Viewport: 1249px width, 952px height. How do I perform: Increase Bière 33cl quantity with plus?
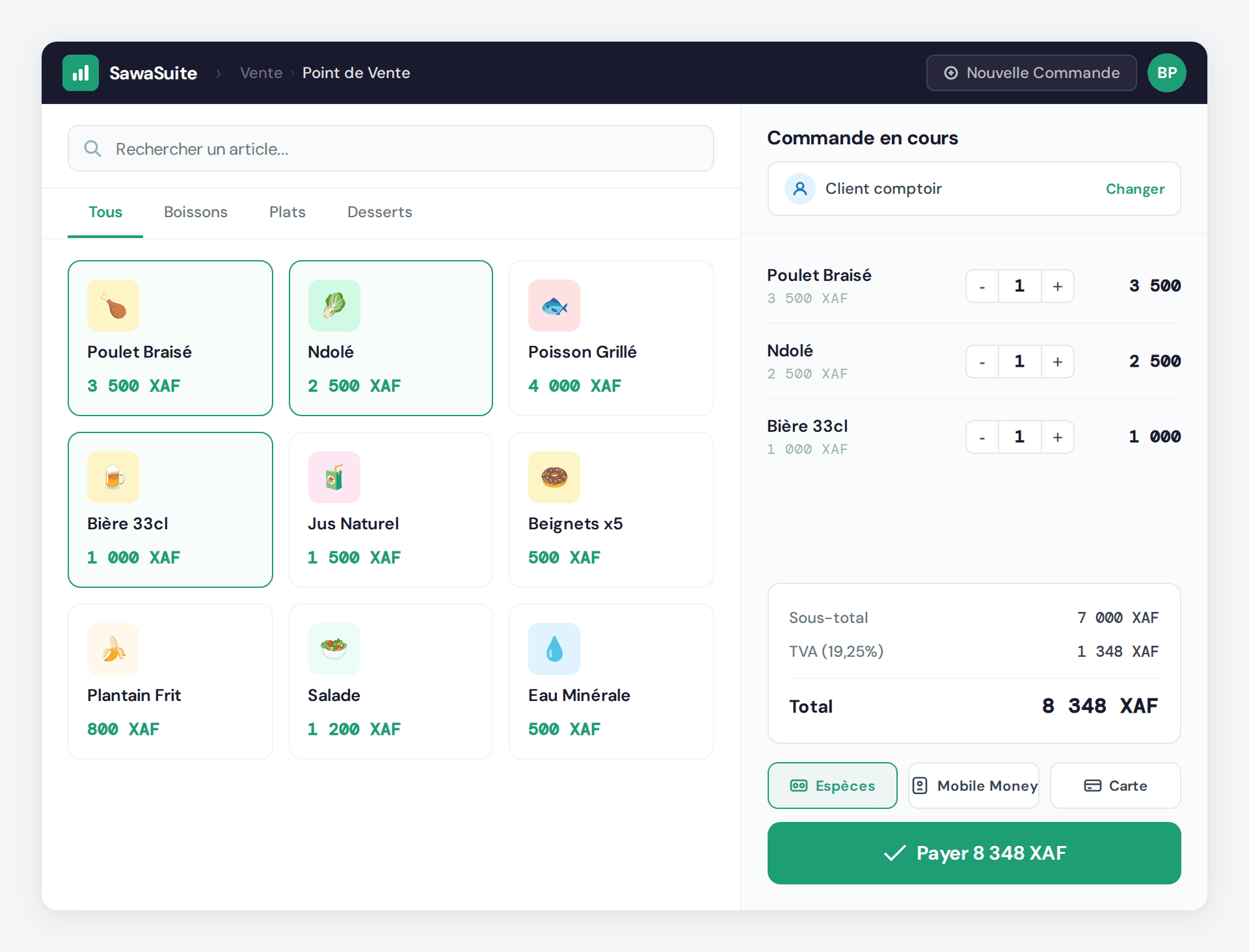point(1058,437)
